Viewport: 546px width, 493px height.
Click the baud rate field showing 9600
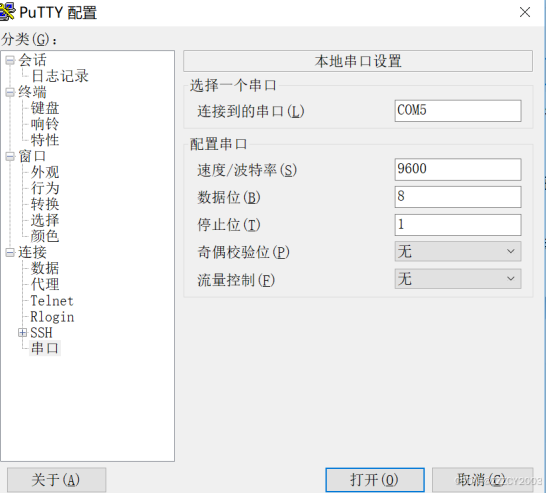458,169
